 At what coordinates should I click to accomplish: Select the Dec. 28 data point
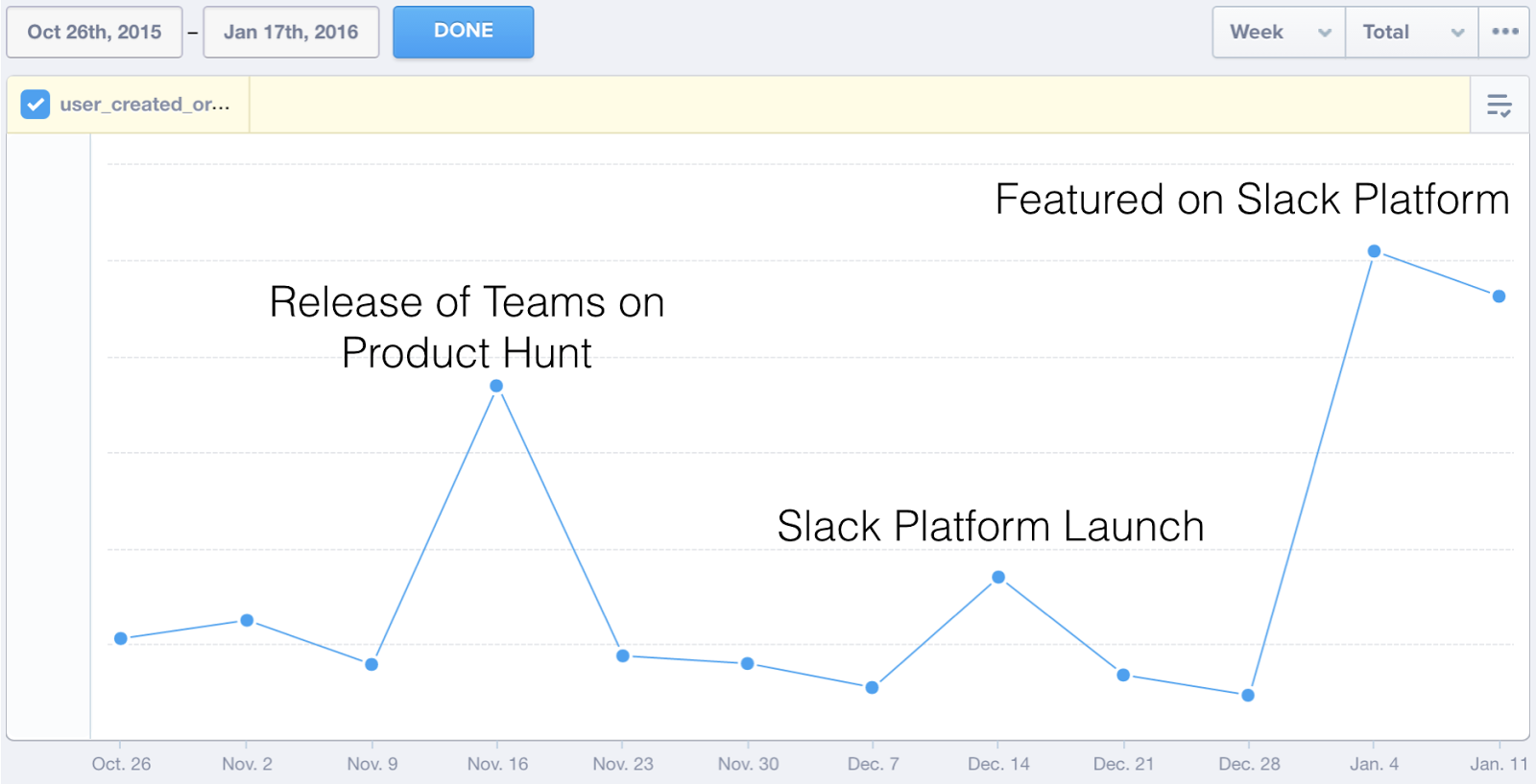(x=1248, y=695)
